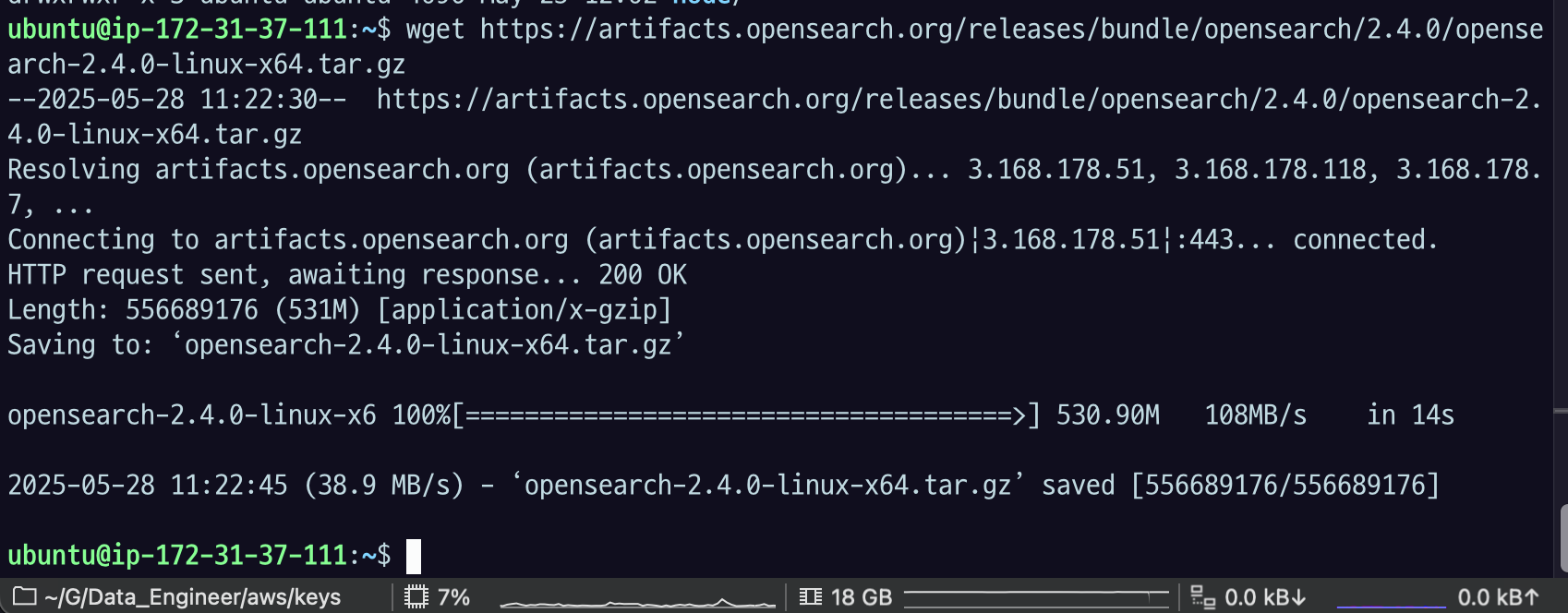Click the wget URL in command line
The width and height of the screenshot is (1568, 613).
(x=776, y=47)
